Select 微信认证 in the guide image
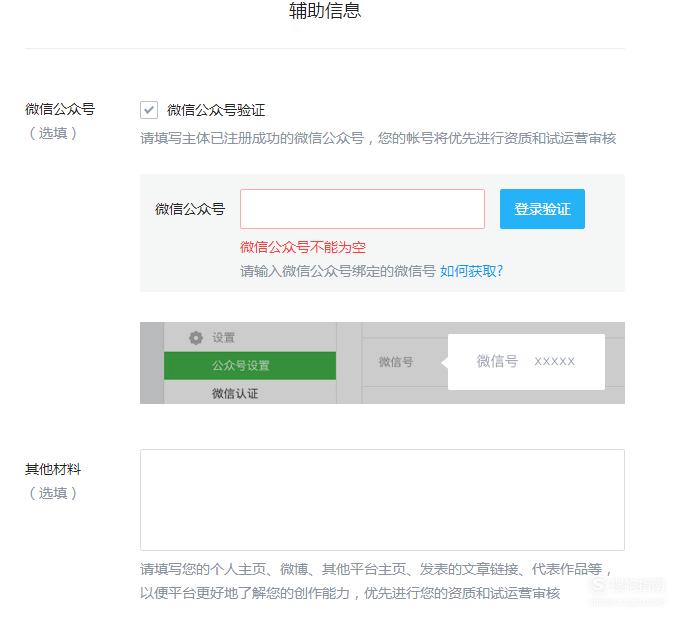This screenshot has width=689, height=631. pyautogui.click(x=235, y=393)
